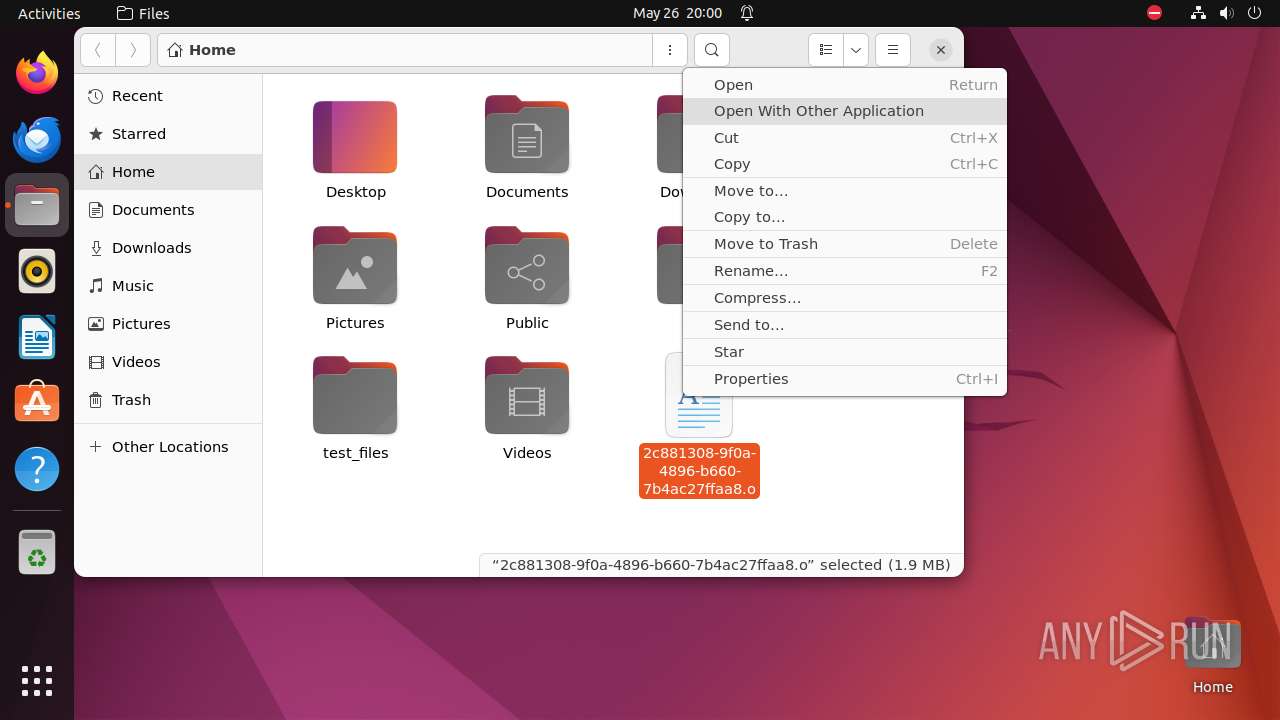Choose Open from the context menu
The image size is (1280, 720).
point(845,85)
